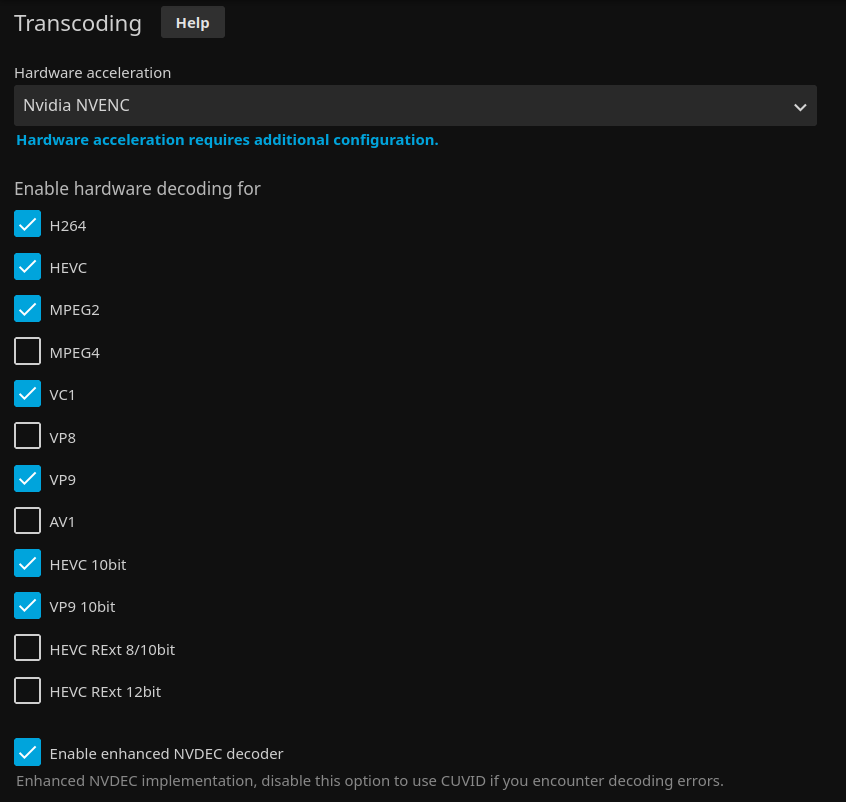Screen dimensions: 846x802
Task: Open the Transcoding Help page
Action: click(x=192, y=22)
